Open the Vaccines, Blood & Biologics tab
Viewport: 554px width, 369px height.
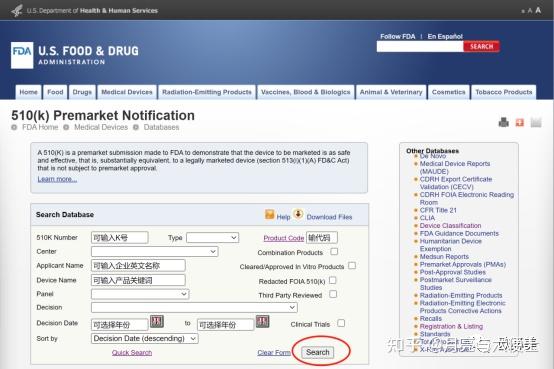(x=306, y=92)
